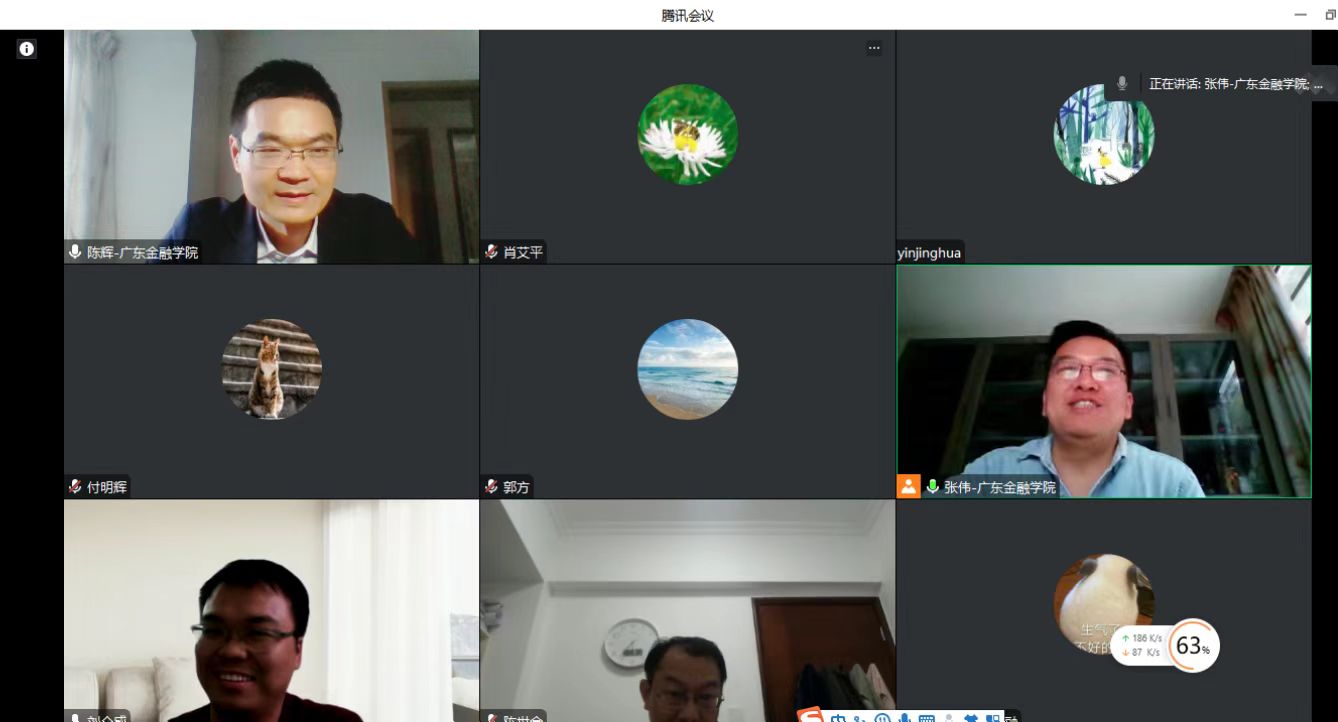Click microphone icon next to 陈辉-广东金融学院
The width and height of the screenshot is (1338, 722).
(x=75, y=252)
